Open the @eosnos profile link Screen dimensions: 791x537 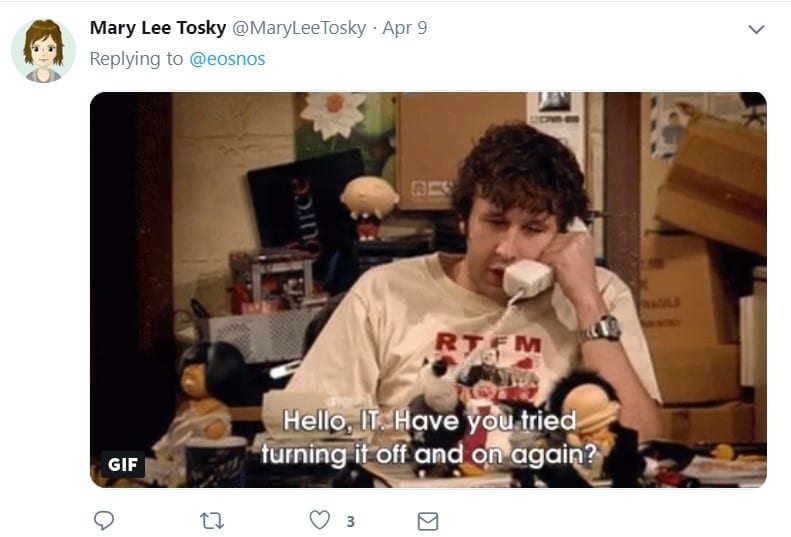coord(227,59)
